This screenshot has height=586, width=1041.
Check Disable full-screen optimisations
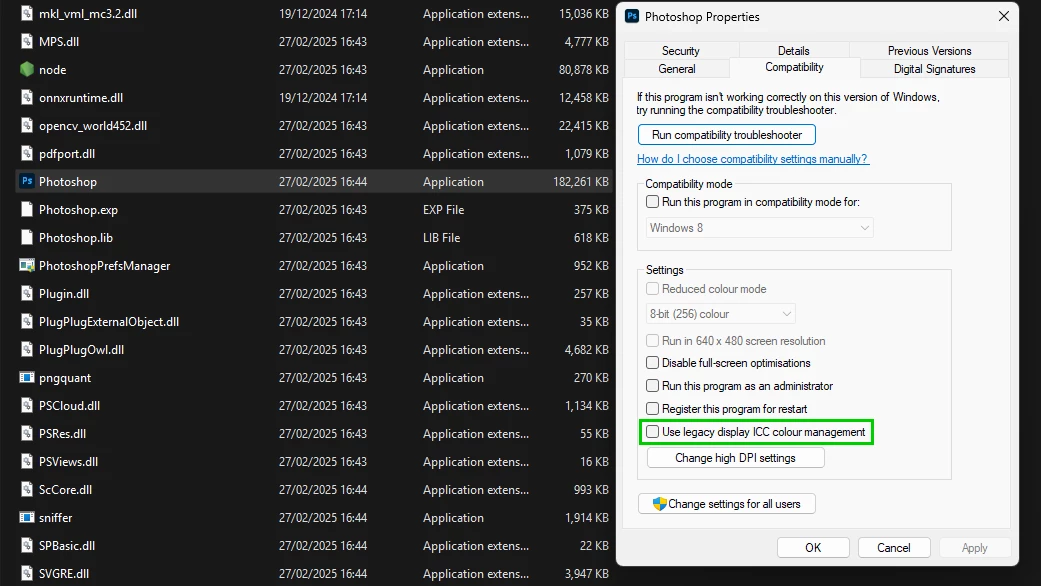coord(653,363)
